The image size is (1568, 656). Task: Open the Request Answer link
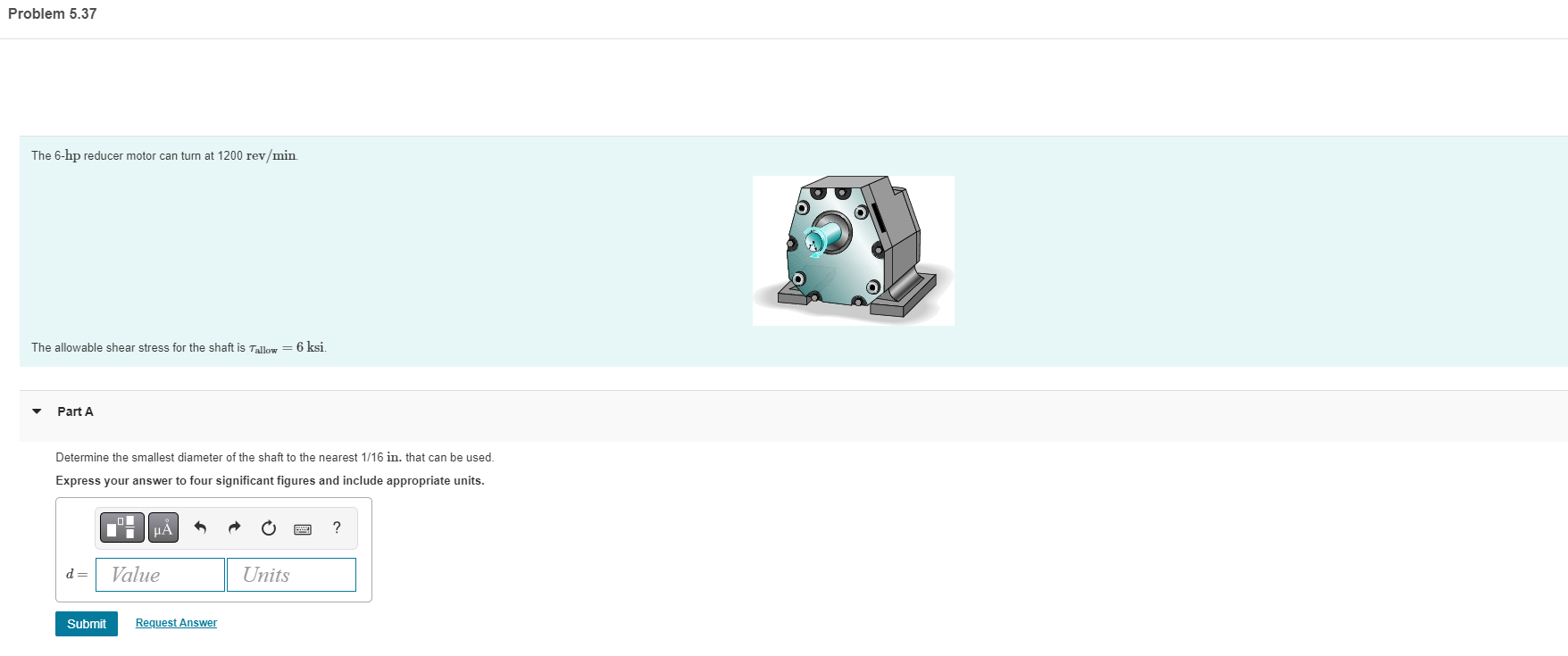176,623
